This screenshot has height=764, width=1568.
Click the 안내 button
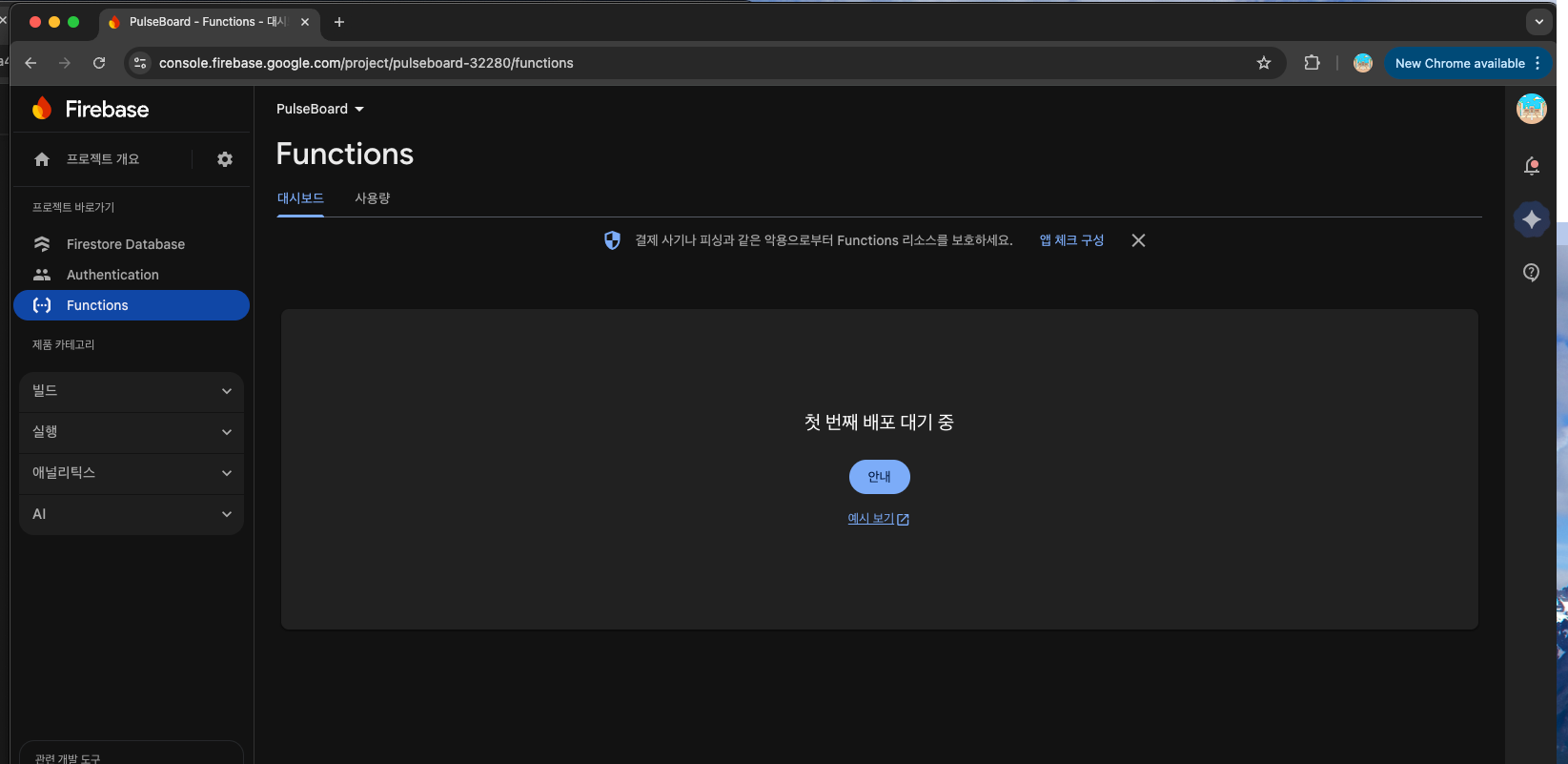point(880,477)
